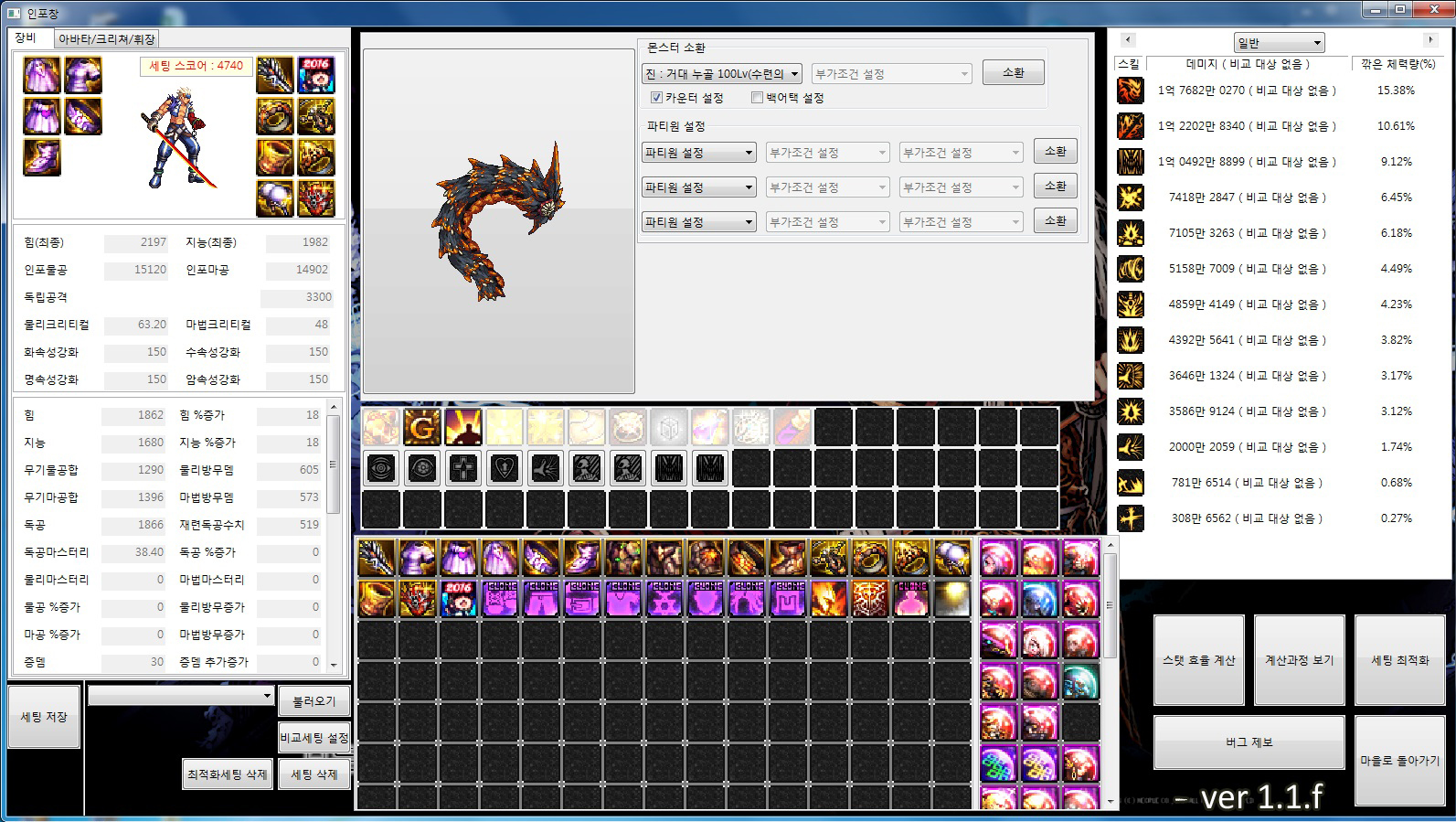
Task: Switch to the 아바타/크리쳐/휘장 tab
Action: 107,39
